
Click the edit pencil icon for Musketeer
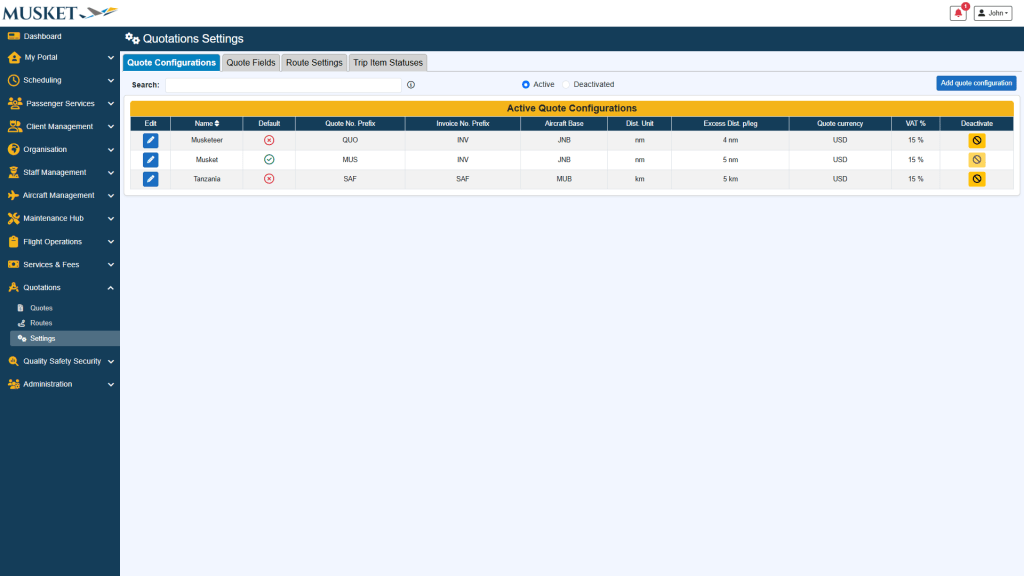pyautogui.click(x=150, y=140)
